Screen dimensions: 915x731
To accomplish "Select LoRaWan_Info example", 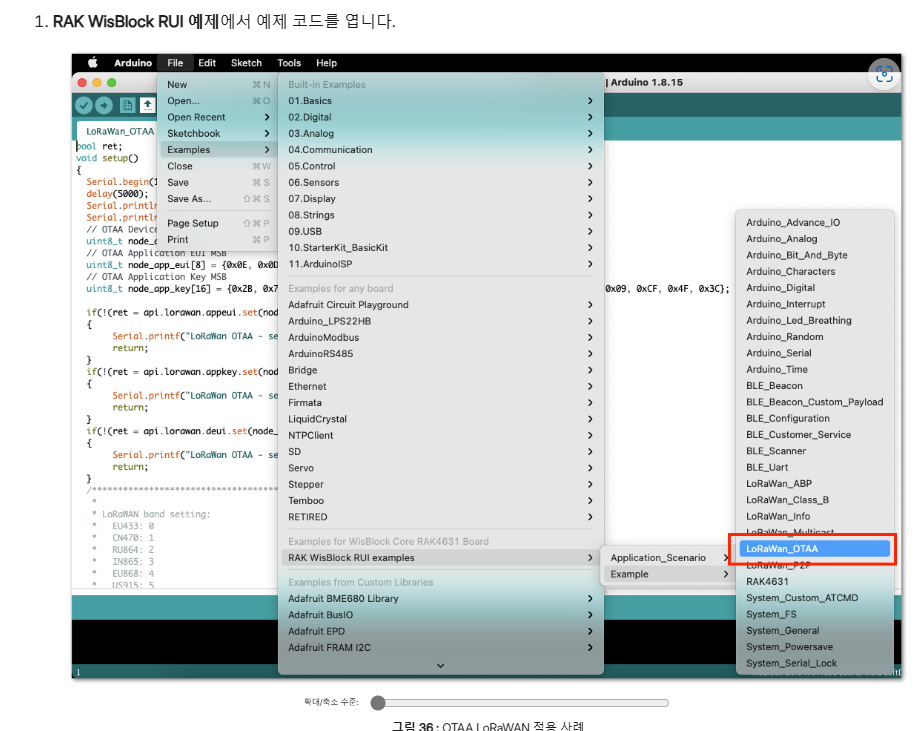I will tap(815, 517).
